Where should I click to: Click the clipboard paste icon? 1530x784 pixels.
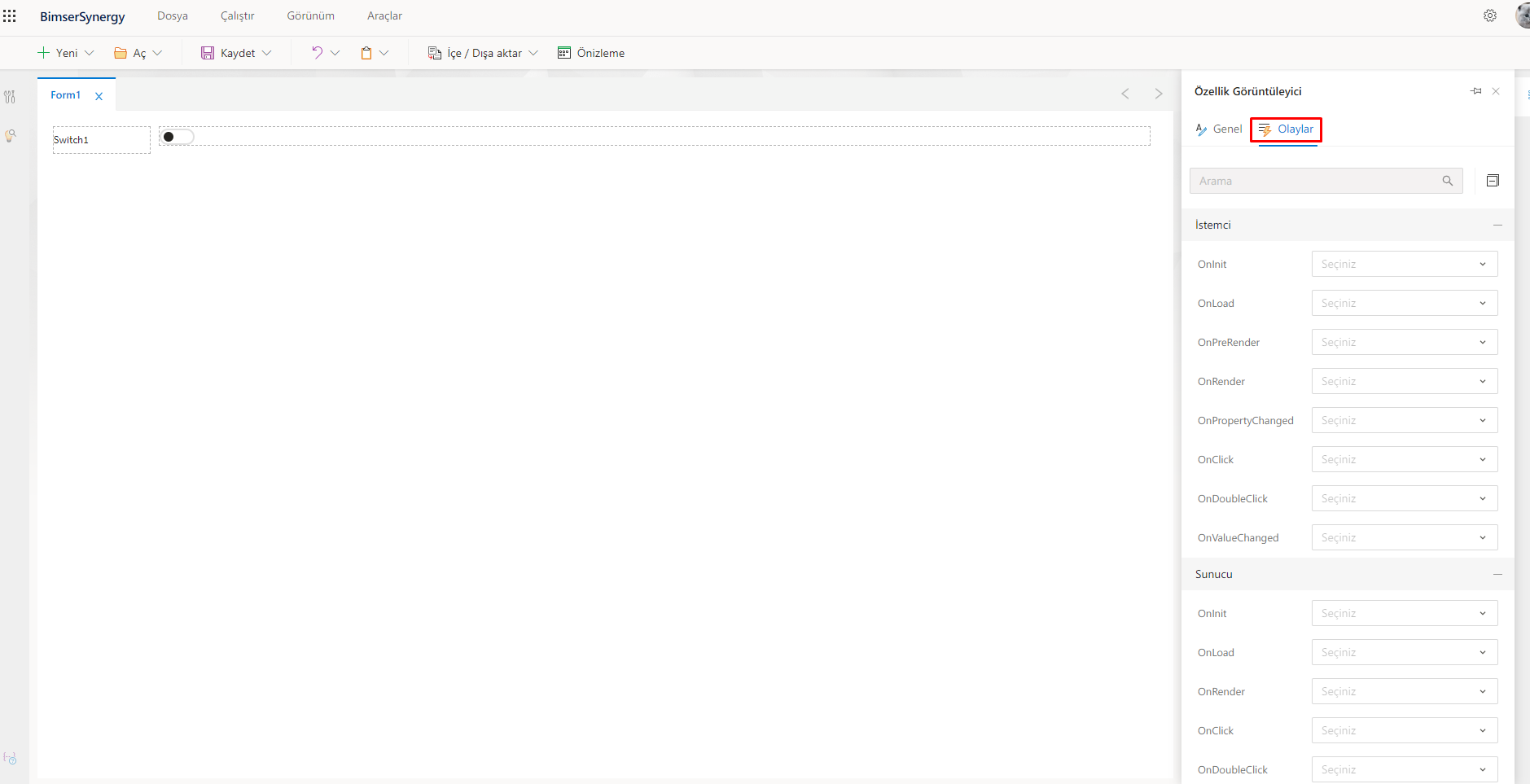tap(366, 53)
